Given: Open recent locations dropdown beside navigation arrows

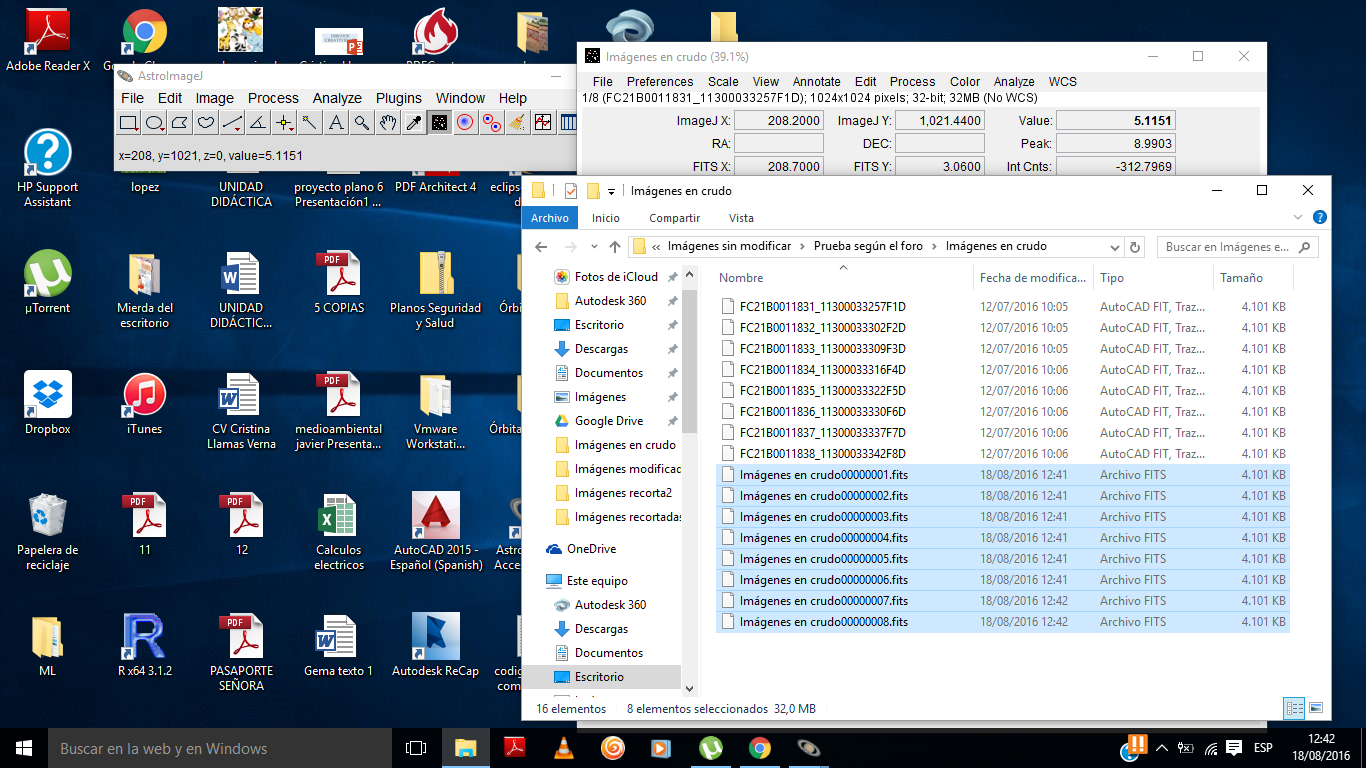Looking at the screenshot, I should (x=592, y=247).
